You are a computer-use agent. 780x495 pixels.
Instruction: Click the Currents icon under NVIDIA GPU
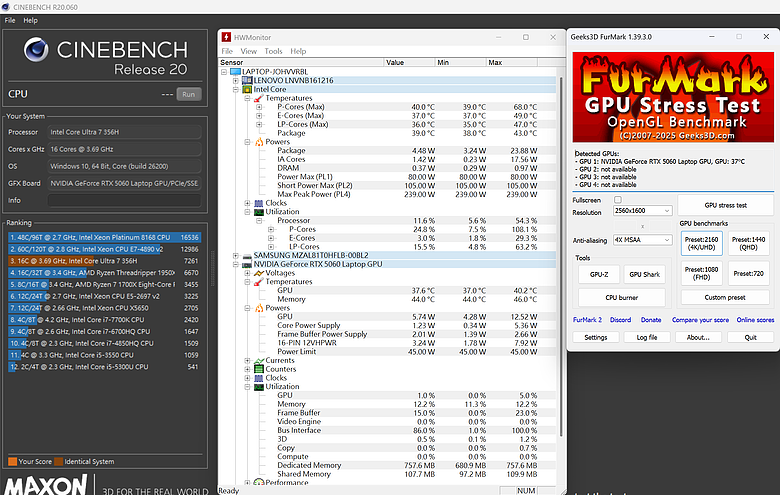click(259, 361)
